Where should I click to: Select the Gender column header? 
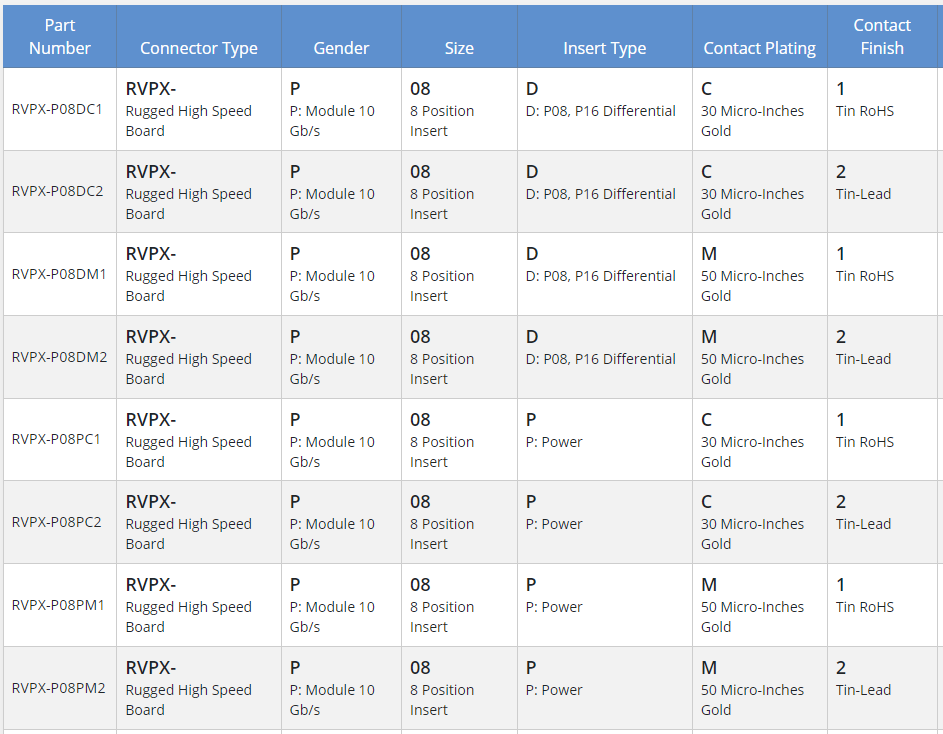coord(341,48)
